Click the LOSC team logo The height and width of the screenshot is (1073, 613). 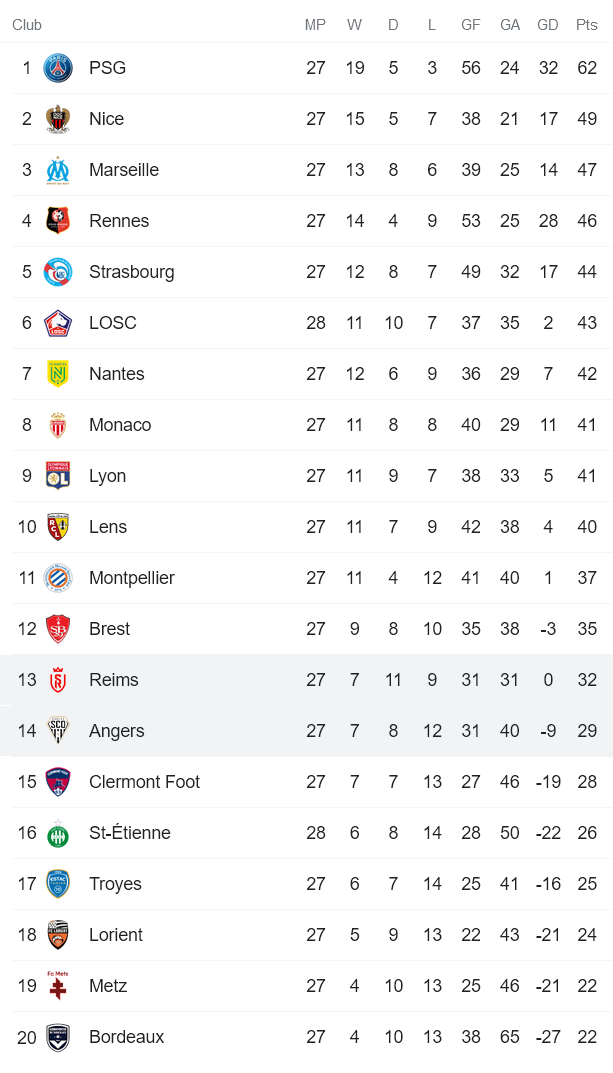click(58, 323)
